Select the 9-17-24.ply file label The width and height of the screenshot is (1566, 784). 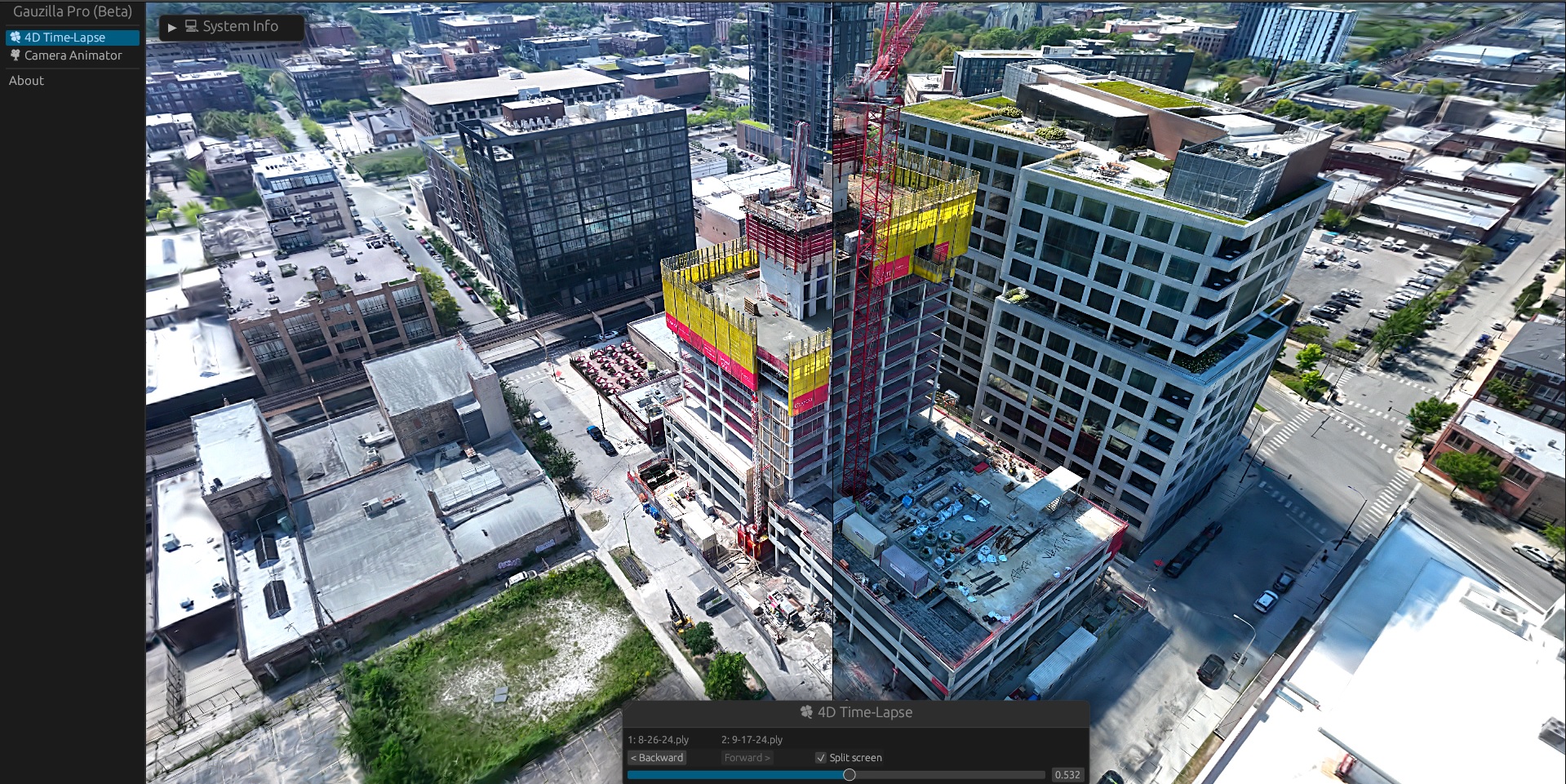[x=752, y=740]
